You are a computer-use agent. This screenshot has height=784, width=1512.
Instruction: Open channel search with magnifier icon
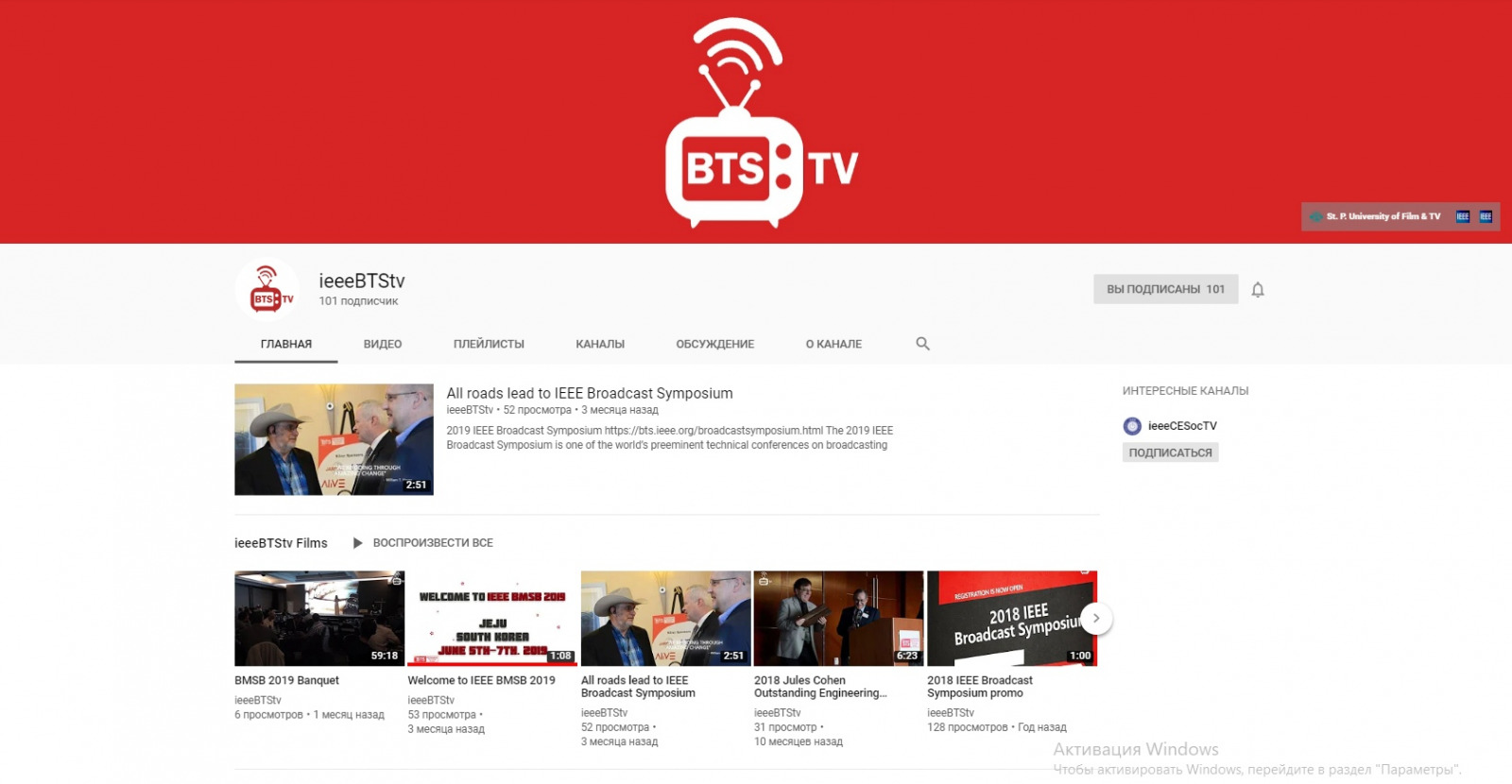[x=922, y=344]
